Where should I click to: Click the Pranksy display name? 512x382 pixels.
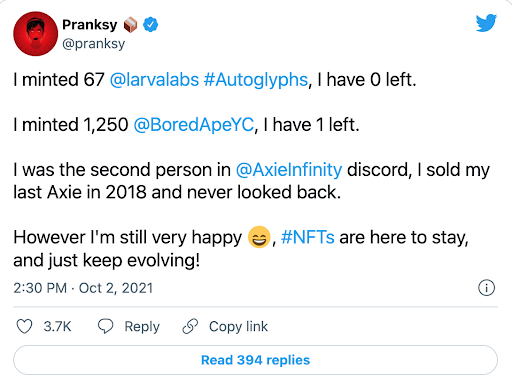point(90,25)
